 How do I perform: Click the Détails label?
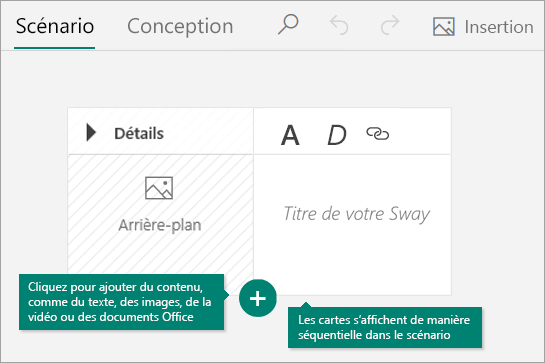pos(139,134)
